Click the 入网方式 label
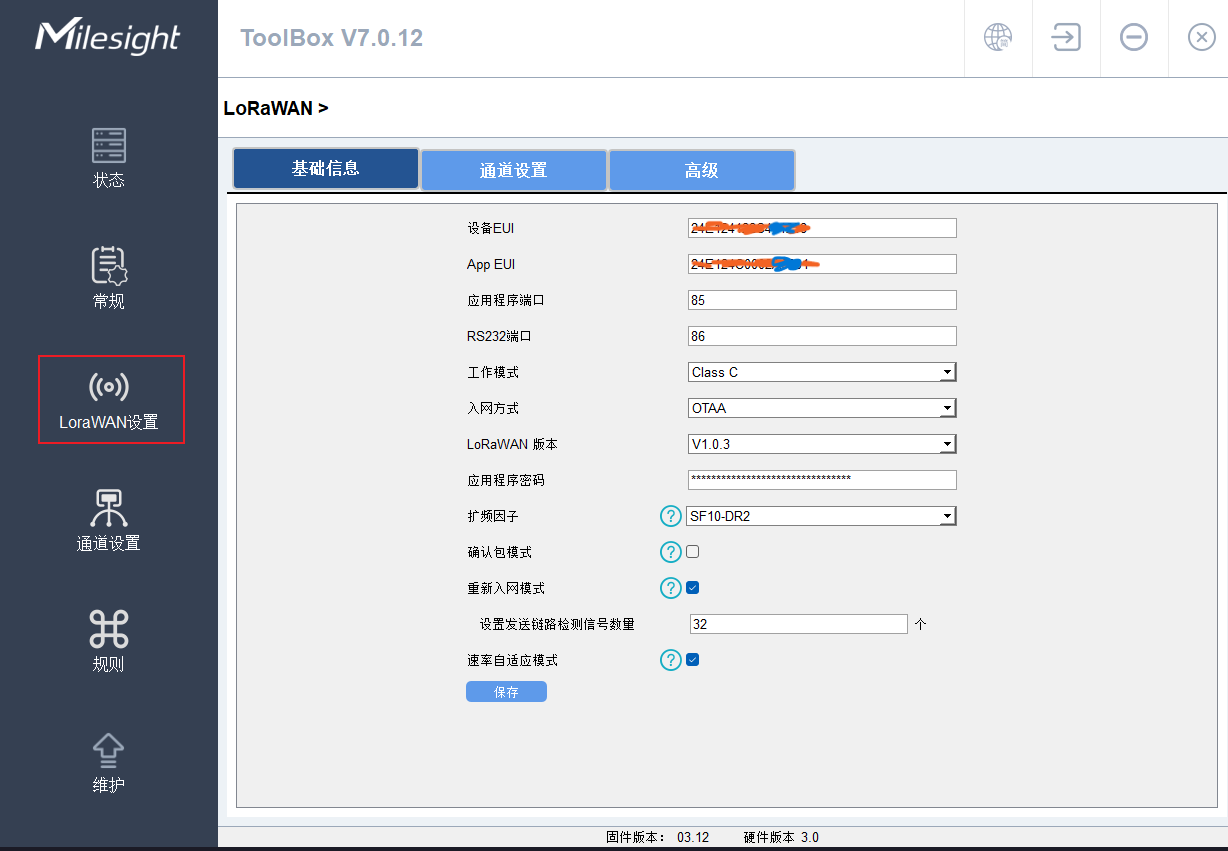This screenshot has width=1228, height=851. (493, 408)
